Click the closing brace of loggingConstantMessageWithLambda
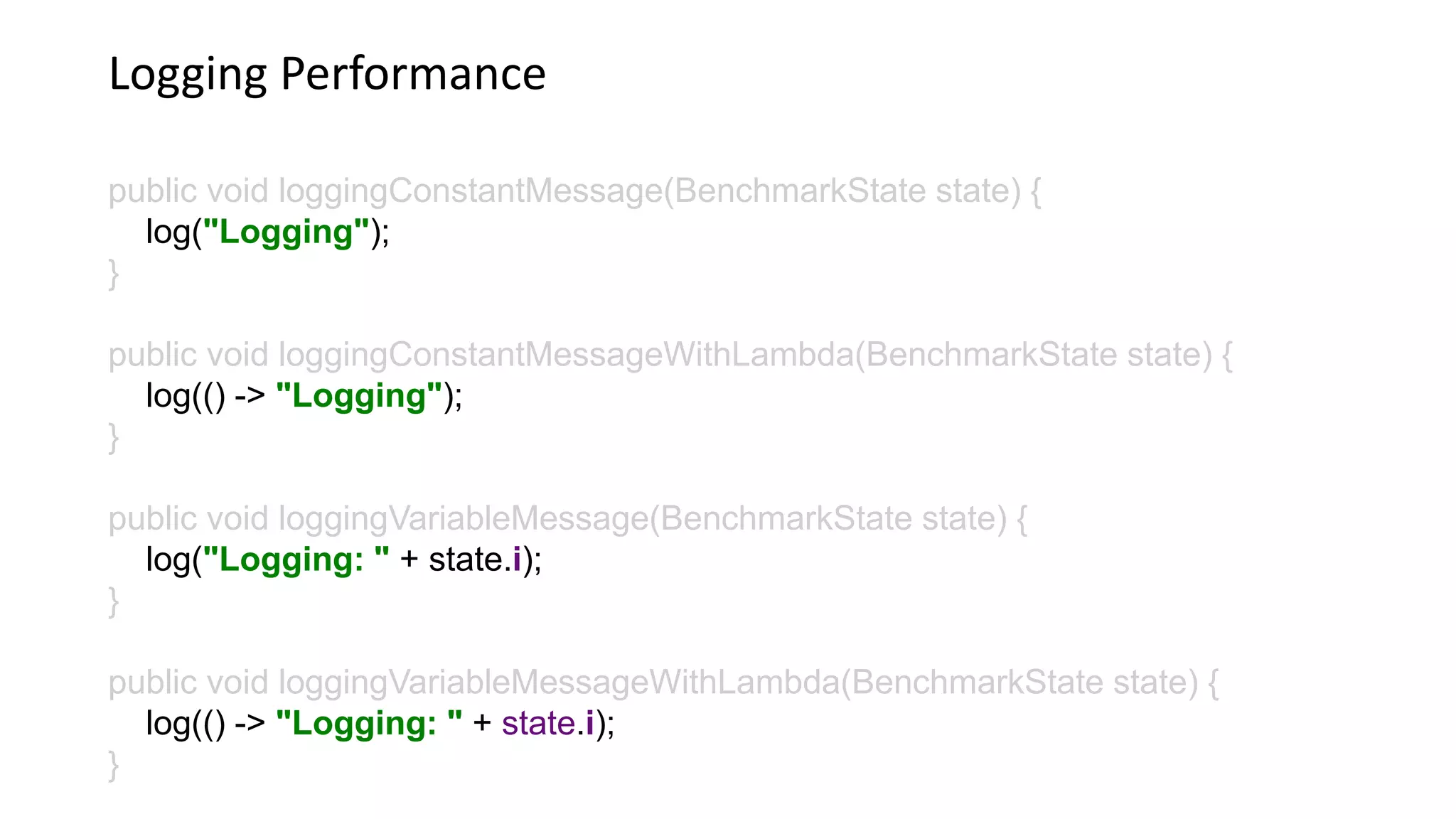The image size is (1456, 819). point(113,437)
